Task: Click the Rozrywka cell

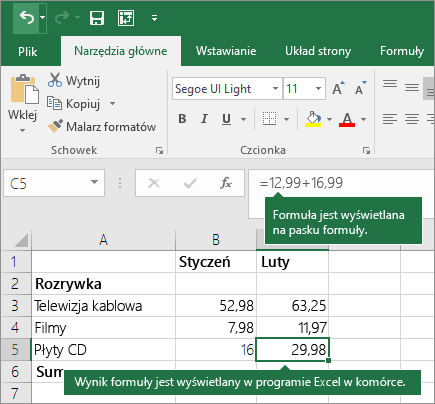Action: 103,284
